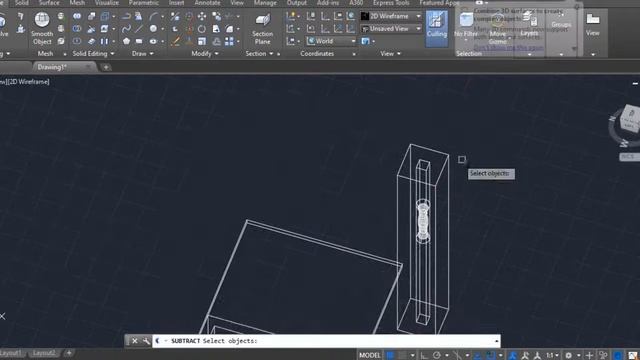Pick the Line draw tool
The image size is (640, 360).
(x=139, y=29)
